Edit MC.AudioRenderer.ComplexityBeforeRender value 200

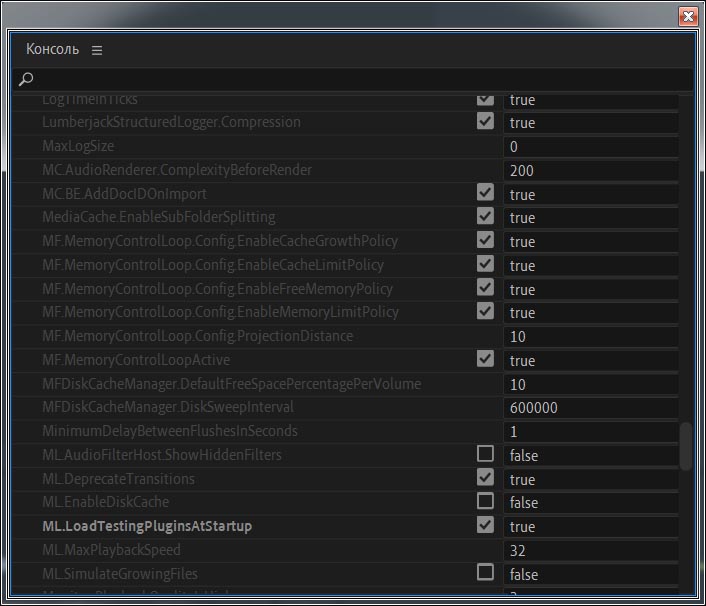(591, 171)
